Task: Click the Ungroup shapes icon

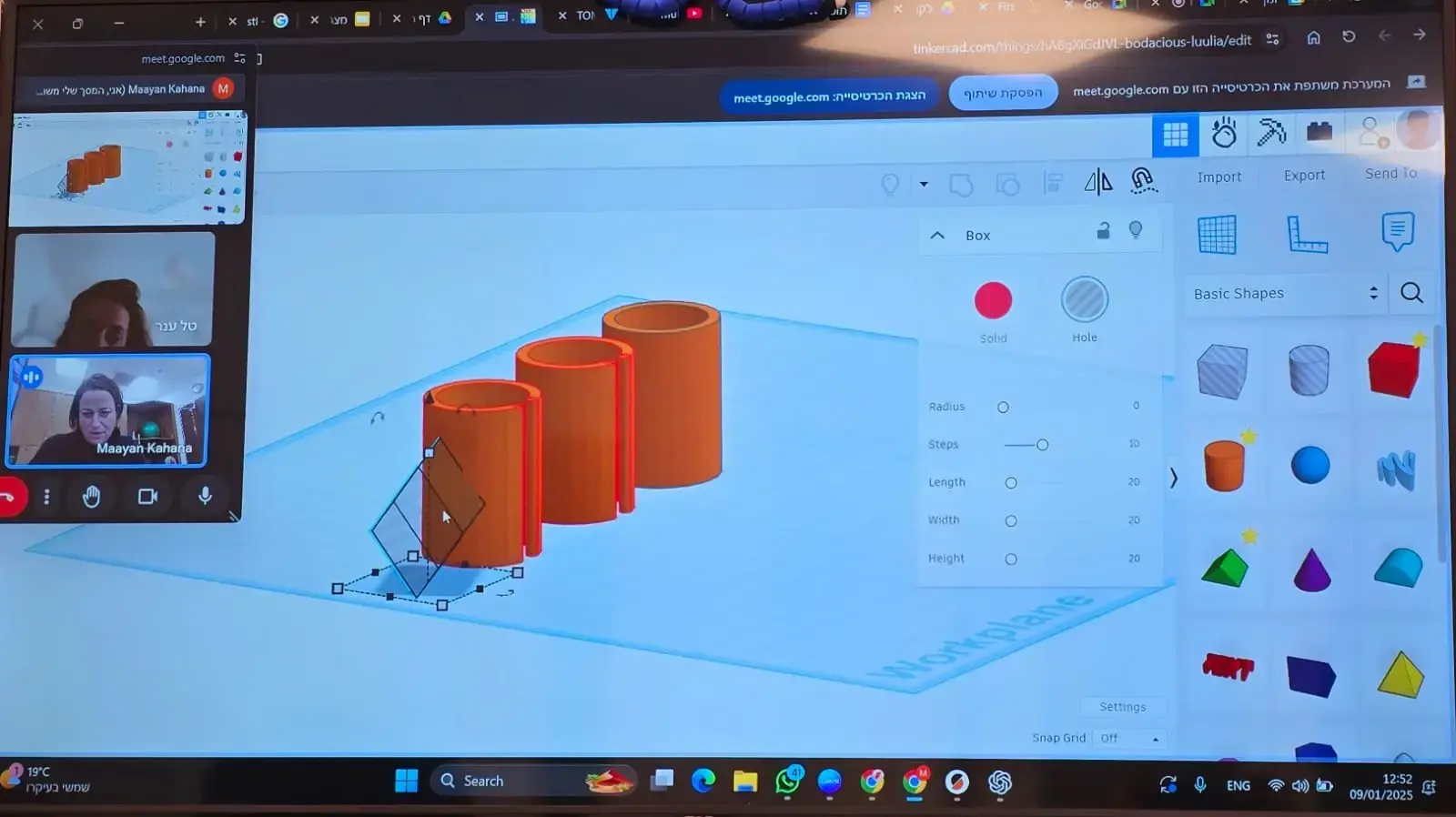Action: (x=1007, y=185)
